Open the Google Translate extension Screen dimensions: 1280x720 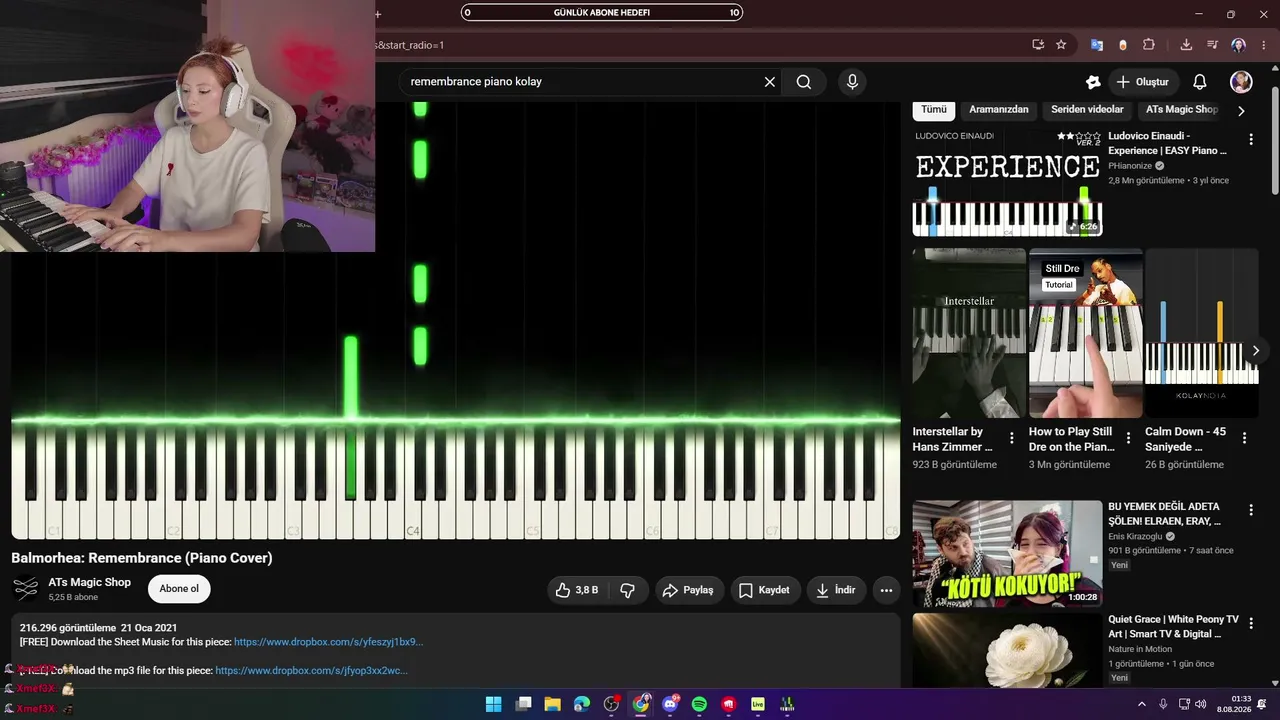pos(1097,45)
